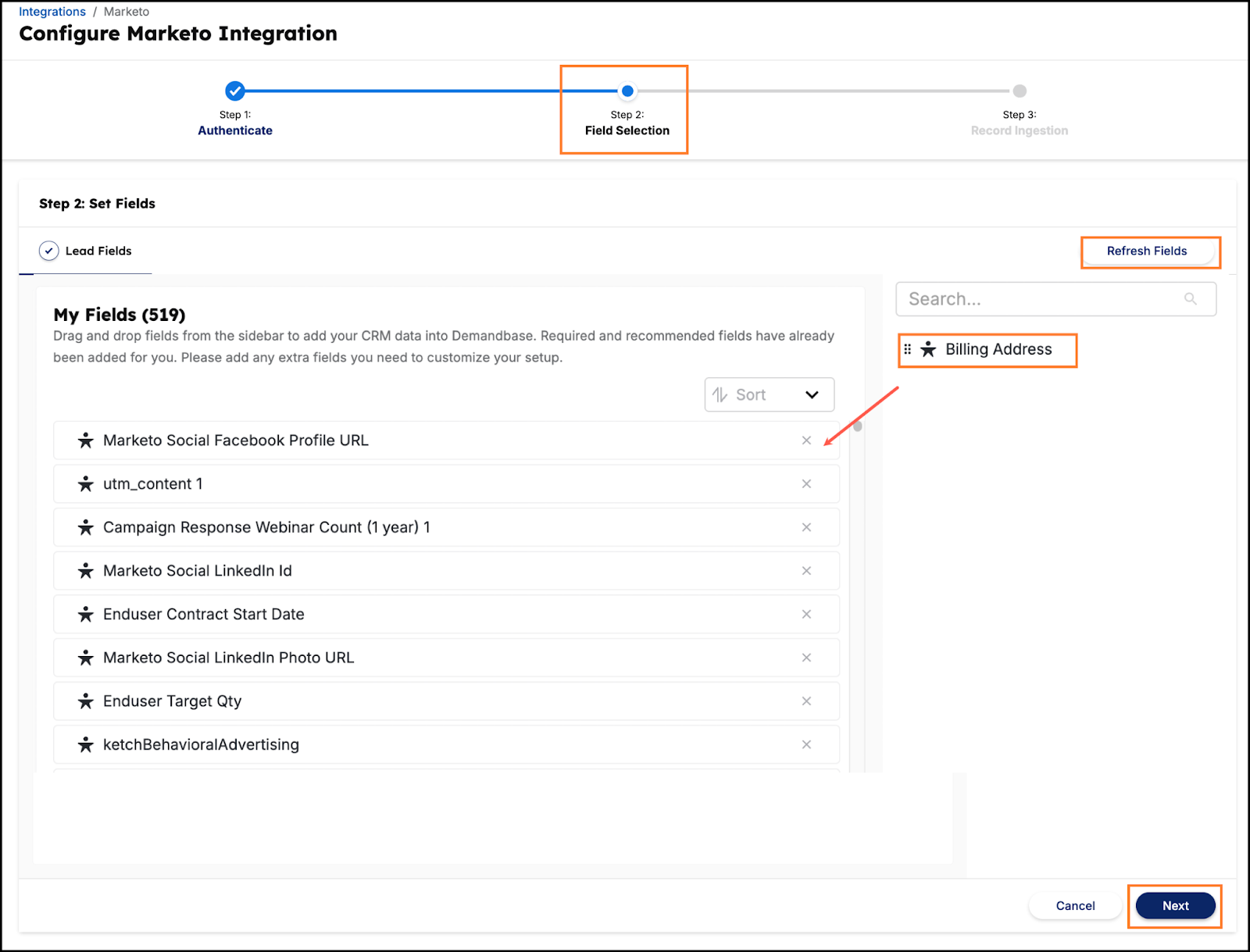Select Enduser Target Qty row
Image resolution: width=1250 pixels, height=952 pixels.
[x=447, y=701]
